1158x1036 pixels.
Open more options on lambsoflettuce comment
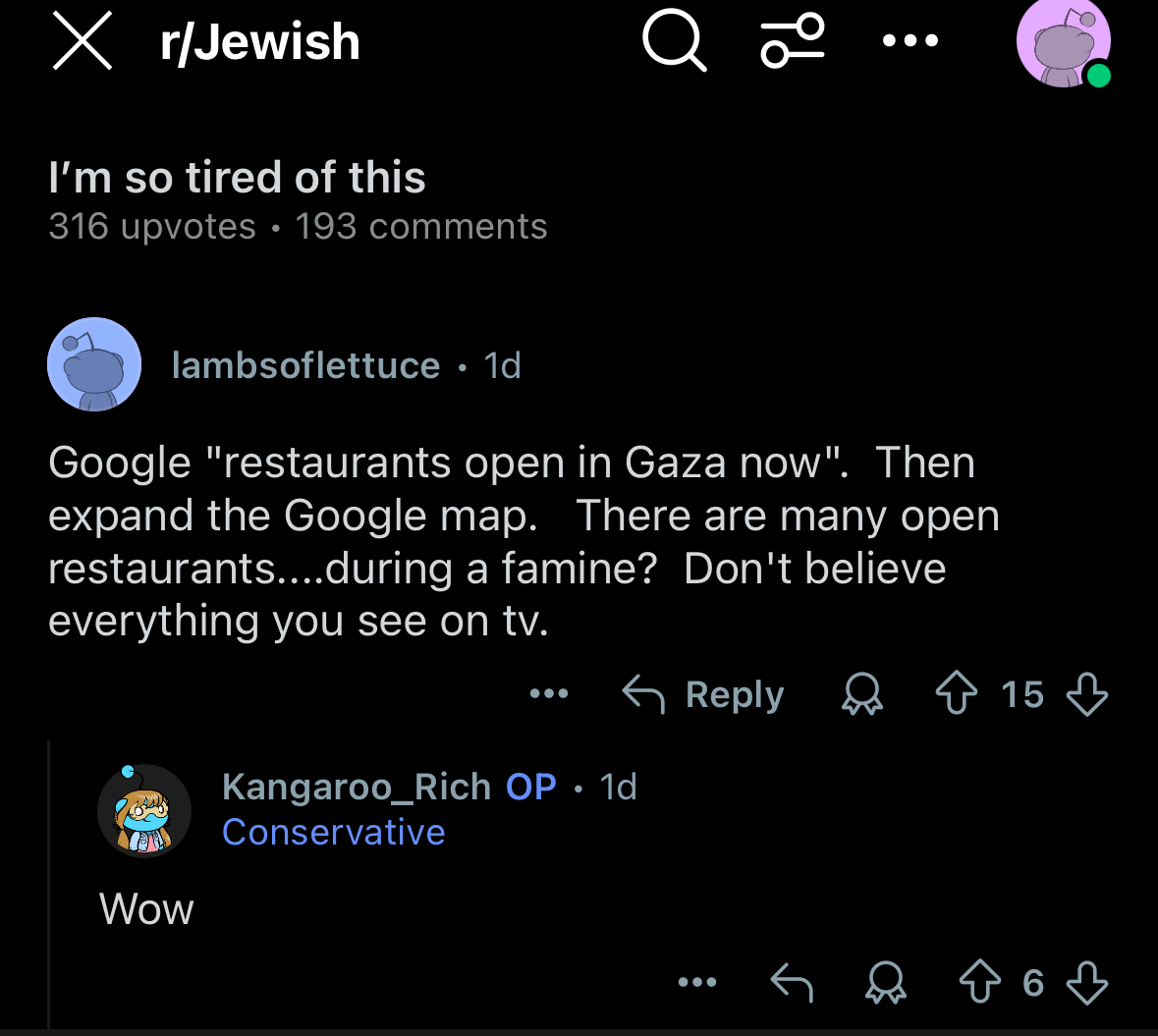pos(548,694)
